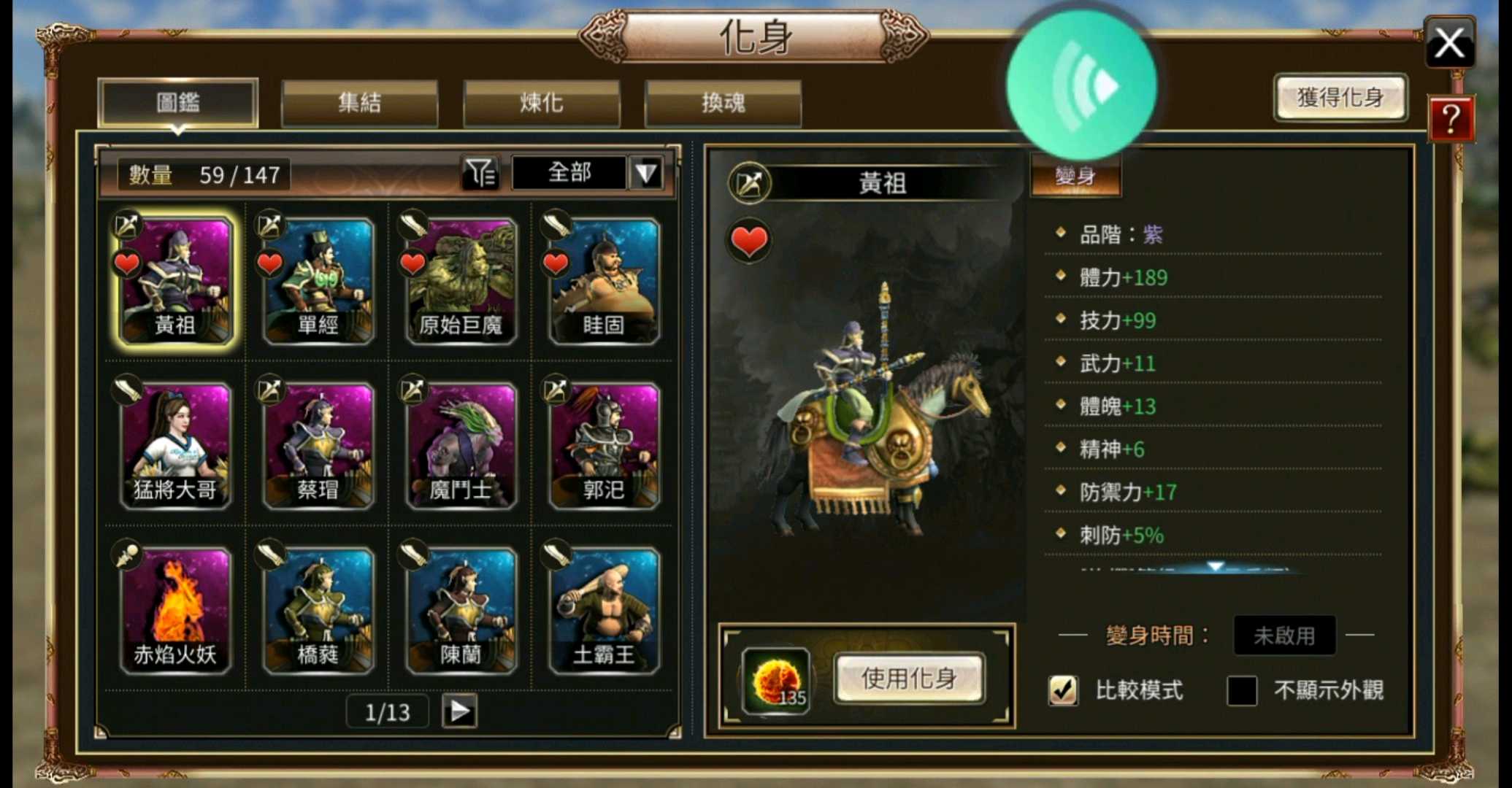Click the bow class icon beside 黃祖 title
The height and width of the screenshot is (788, 1512).
click(x=749, y=182)
